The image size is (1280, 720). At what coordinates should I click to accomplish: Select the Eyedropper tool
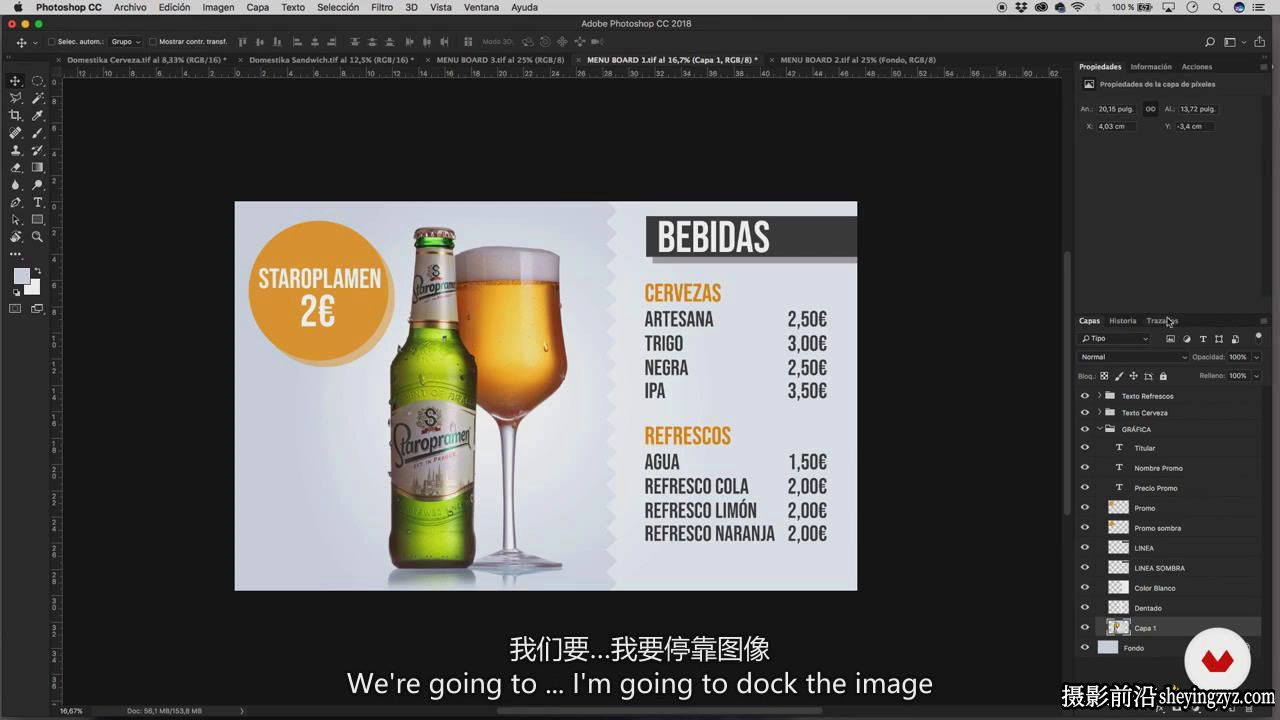click(37, 115)
